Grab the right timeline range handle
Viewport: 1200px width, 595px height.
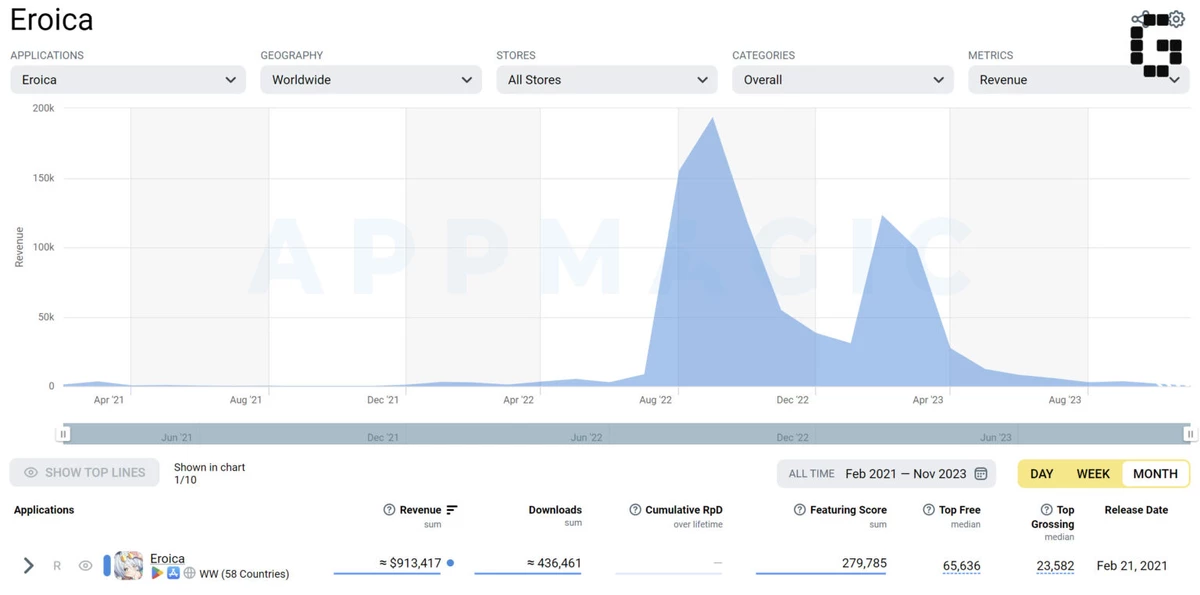(1189, 434)
